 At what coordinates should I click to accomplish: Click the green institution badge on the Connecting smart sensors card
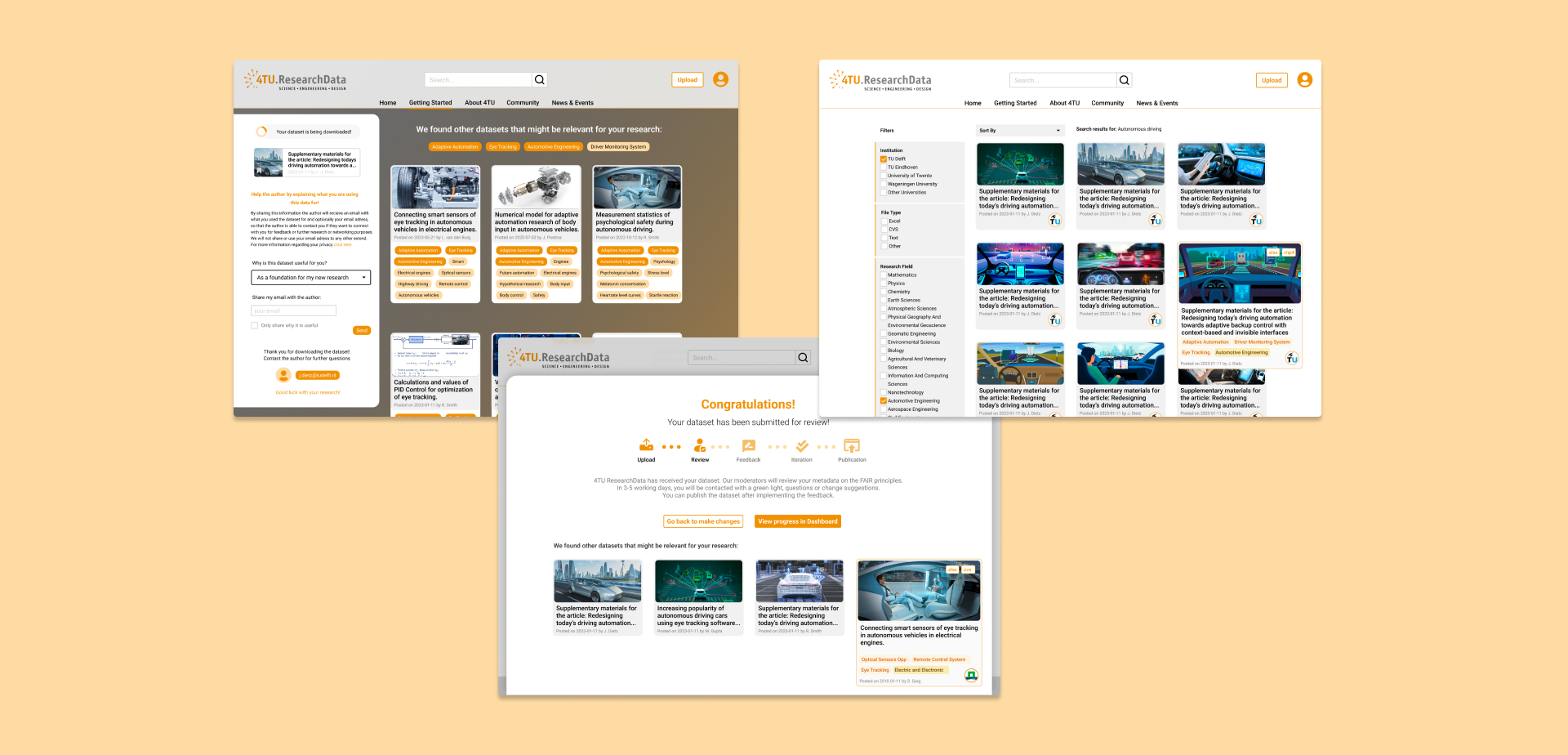click(971, 675)
